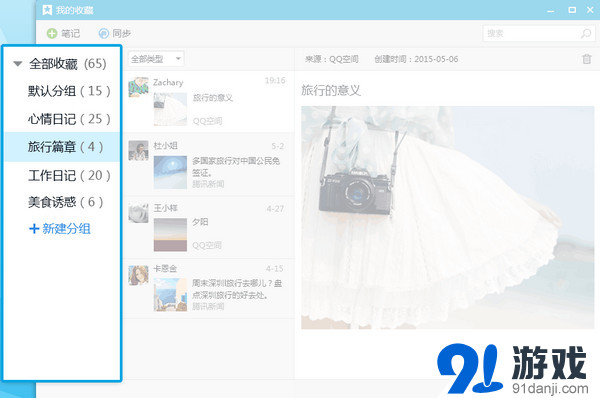Image resolution: width=600 pixels, height=398 pixels.
Task: Maximize the 我的收藏 window
Action: [x=572, y=10]
